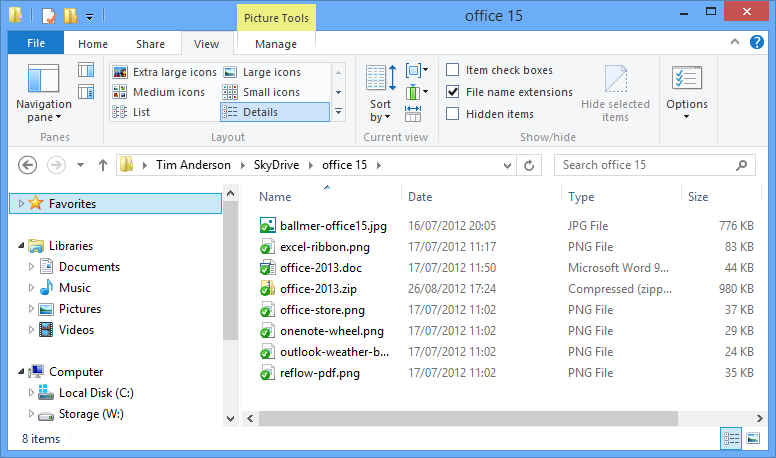Expand the Documents library node
This screenshot has height=458, width=776.
(31, 267)
